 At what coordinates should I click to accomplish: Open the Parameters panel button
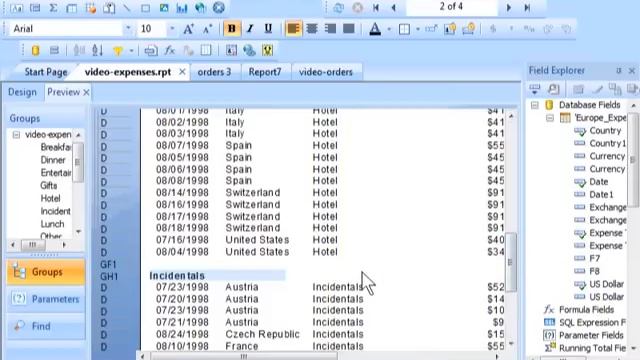[x=46, y=299]
